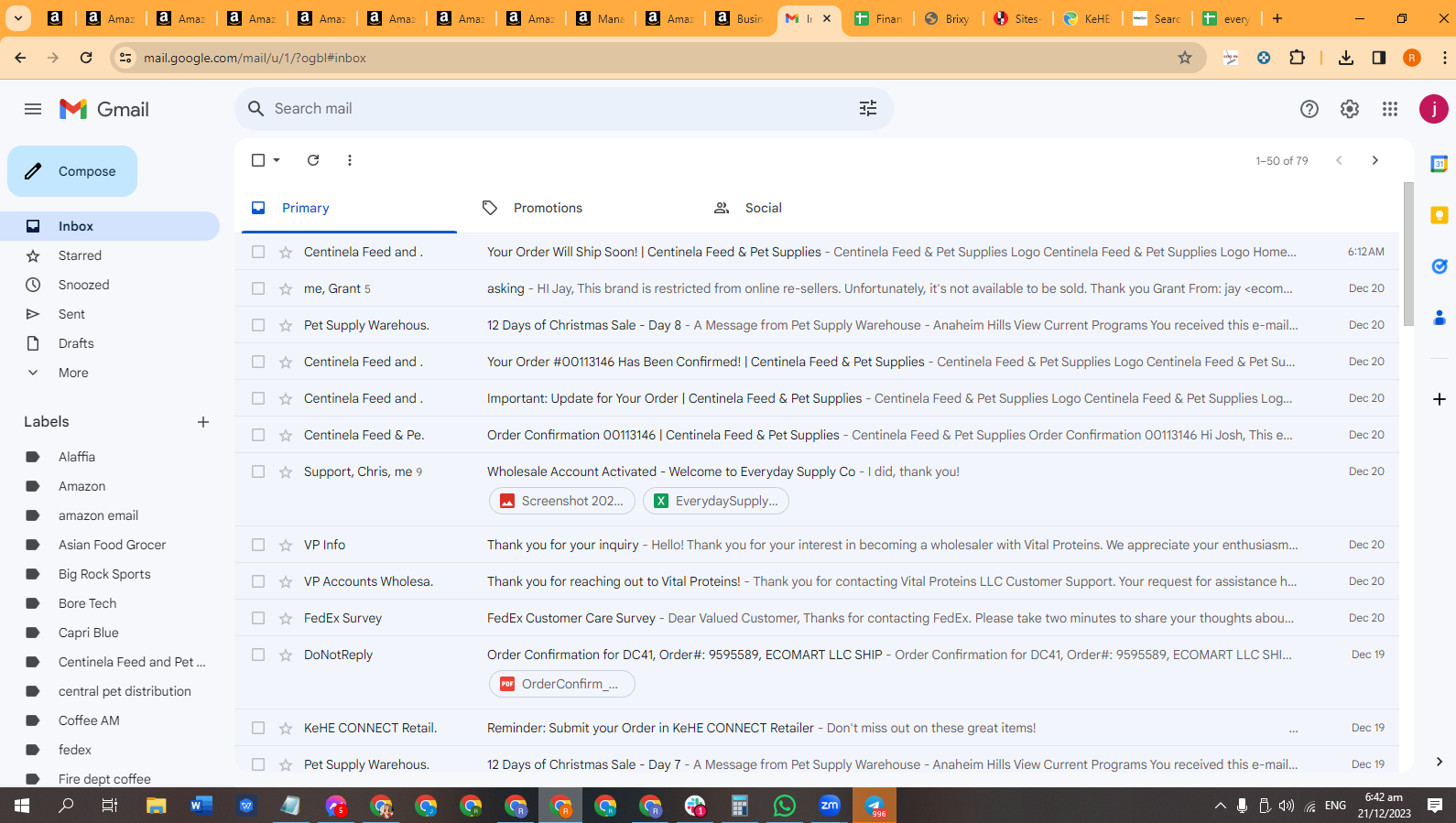Screen dimensions: 1456x823
Task: Open the Starred folder
Action: tap(110, 255)
